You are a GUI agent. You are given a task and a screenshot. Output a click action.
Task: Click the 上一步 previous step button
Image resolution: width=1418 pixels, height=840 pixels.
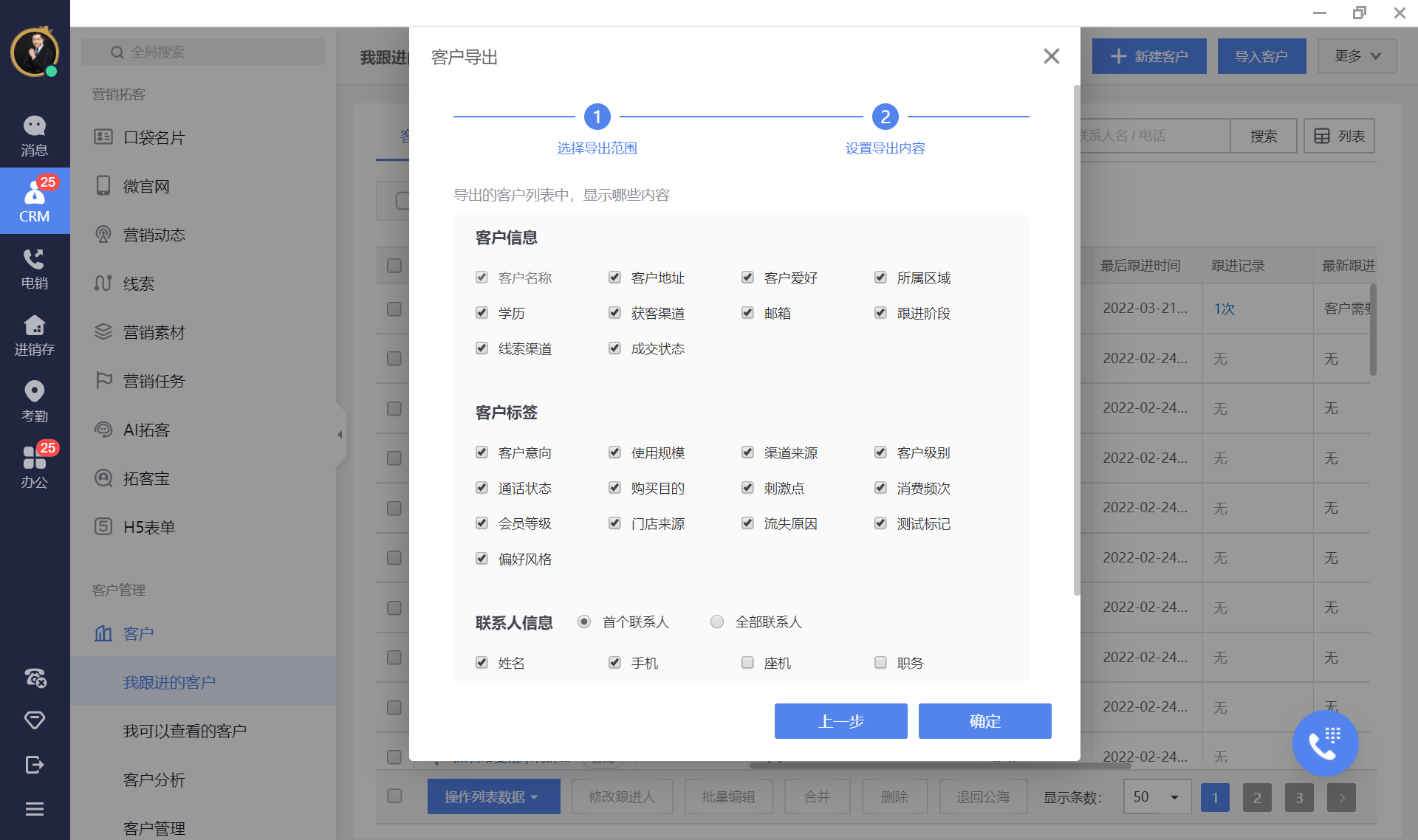pos(840,721)
